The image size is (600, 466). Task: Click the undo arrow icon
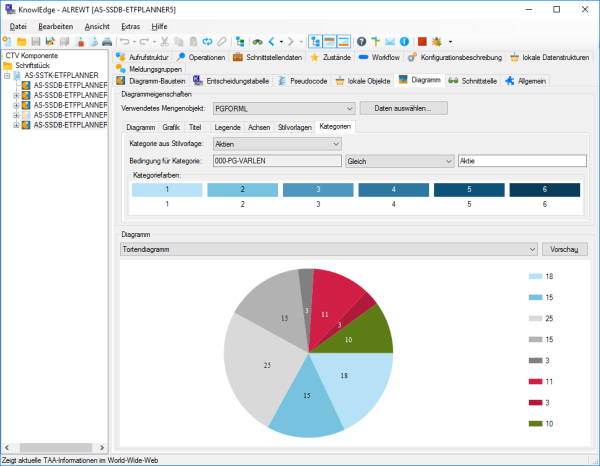click(125, 41)
